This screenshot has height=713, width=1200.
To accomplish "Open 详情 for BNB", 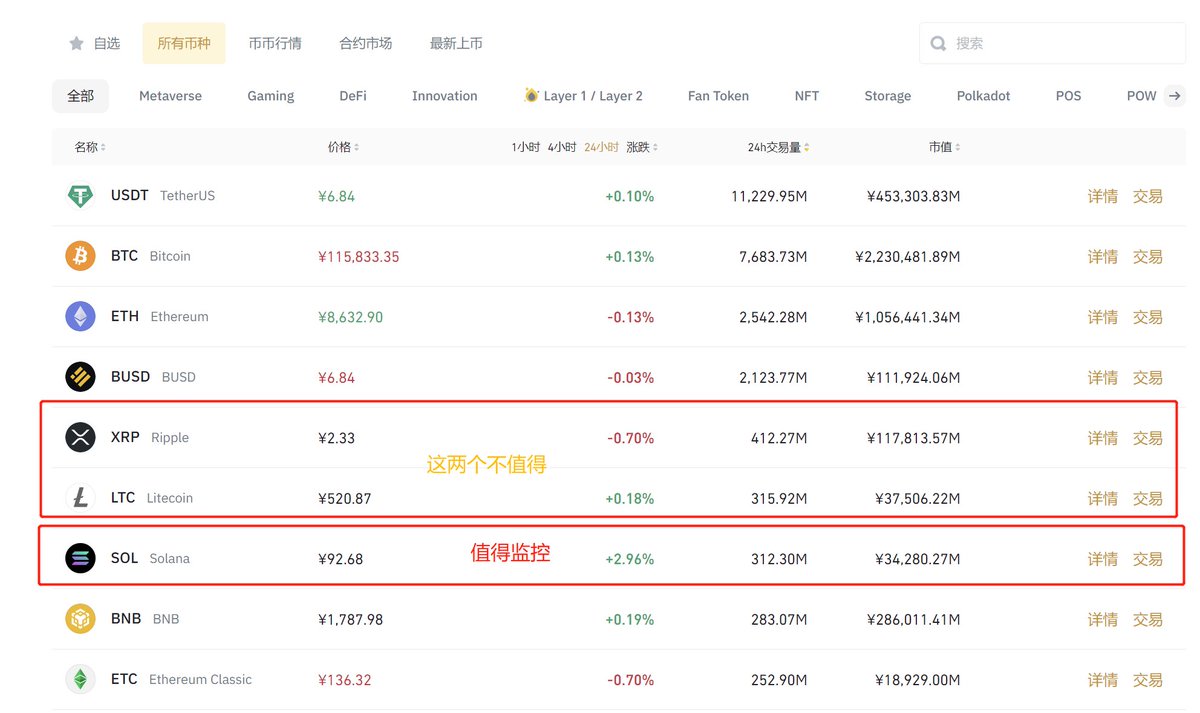I will click(1103, 619).
